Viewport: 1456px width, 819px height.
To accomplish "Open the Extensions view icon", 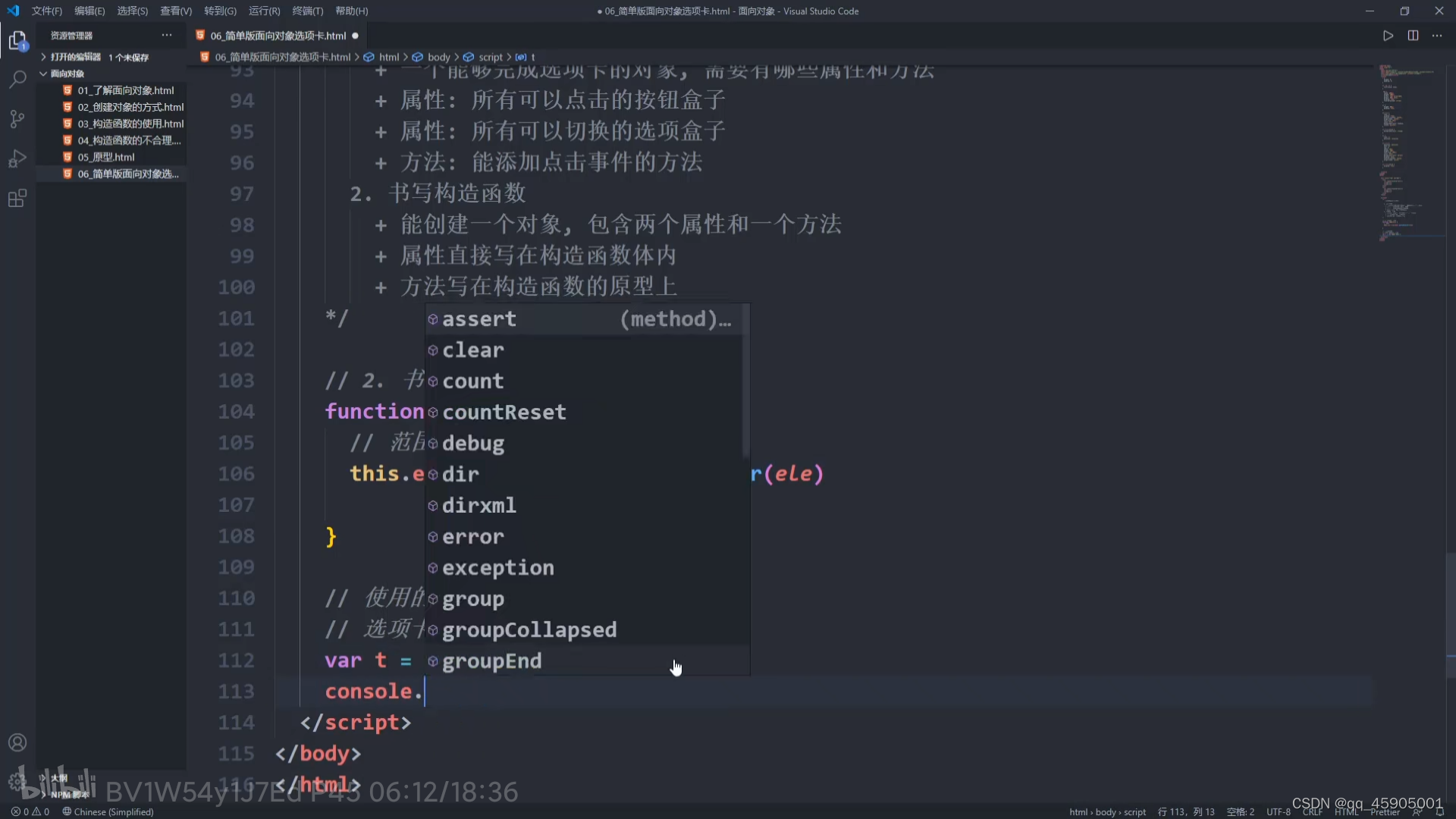I will pyautogui.click(x=17, y=199).
